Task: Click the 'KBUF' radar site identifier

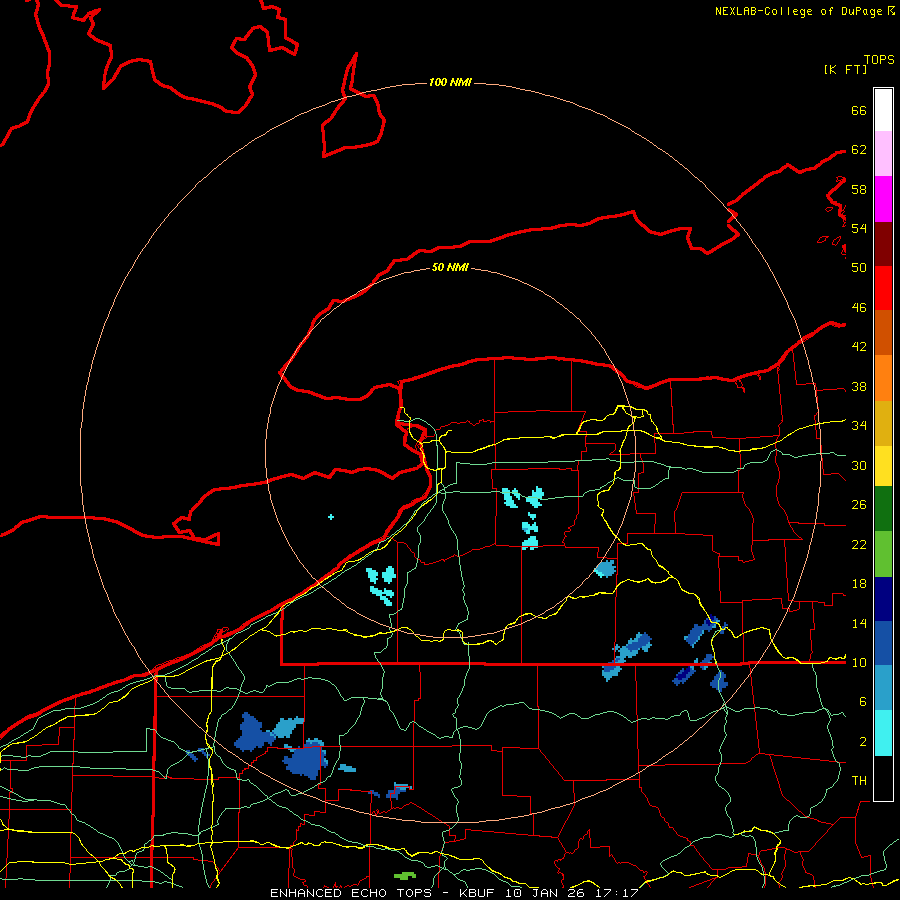Action: point(478,893)
